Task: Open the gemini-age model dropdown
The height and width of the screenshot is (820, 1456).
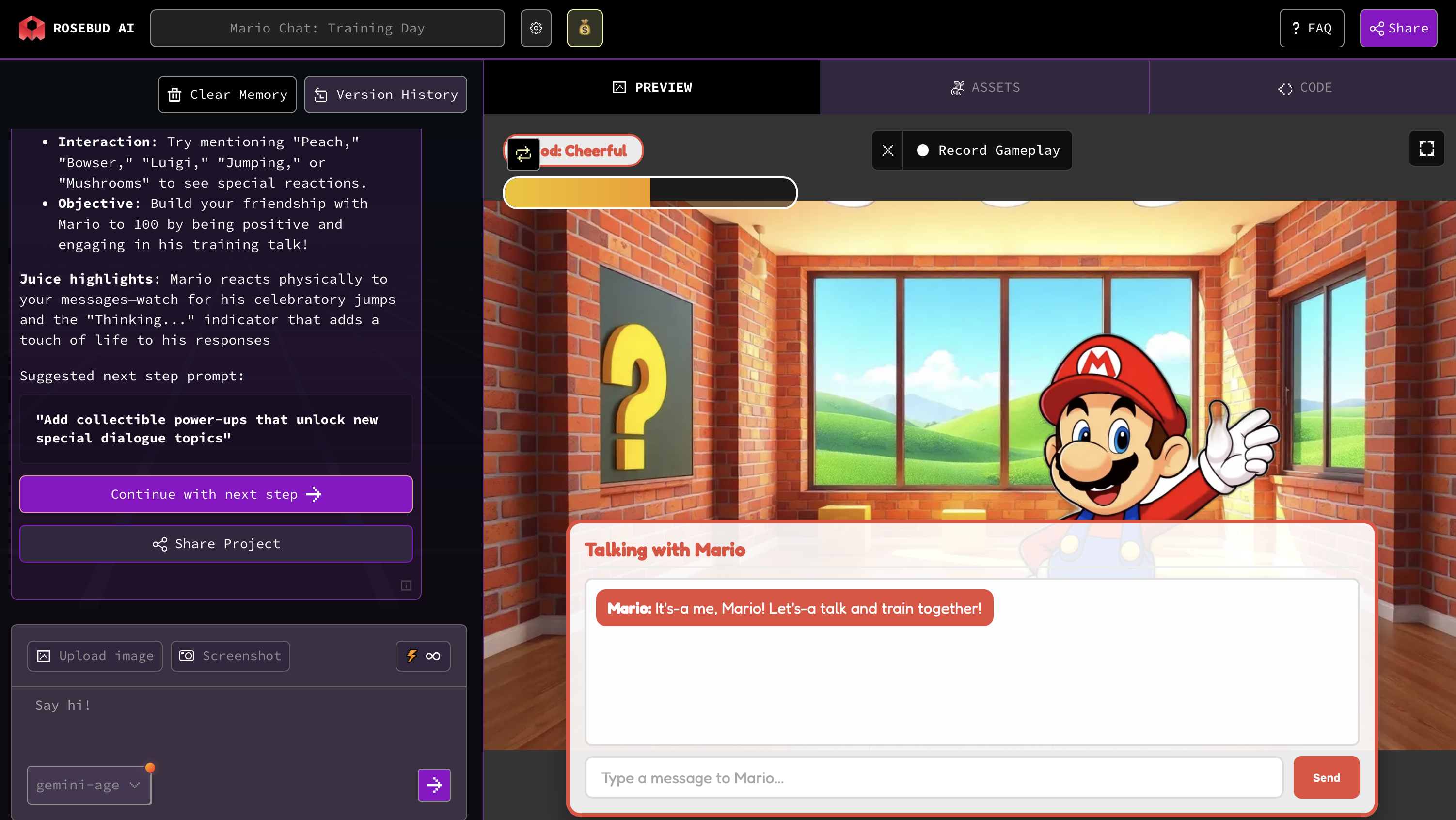Action: [x=89, y=785]
